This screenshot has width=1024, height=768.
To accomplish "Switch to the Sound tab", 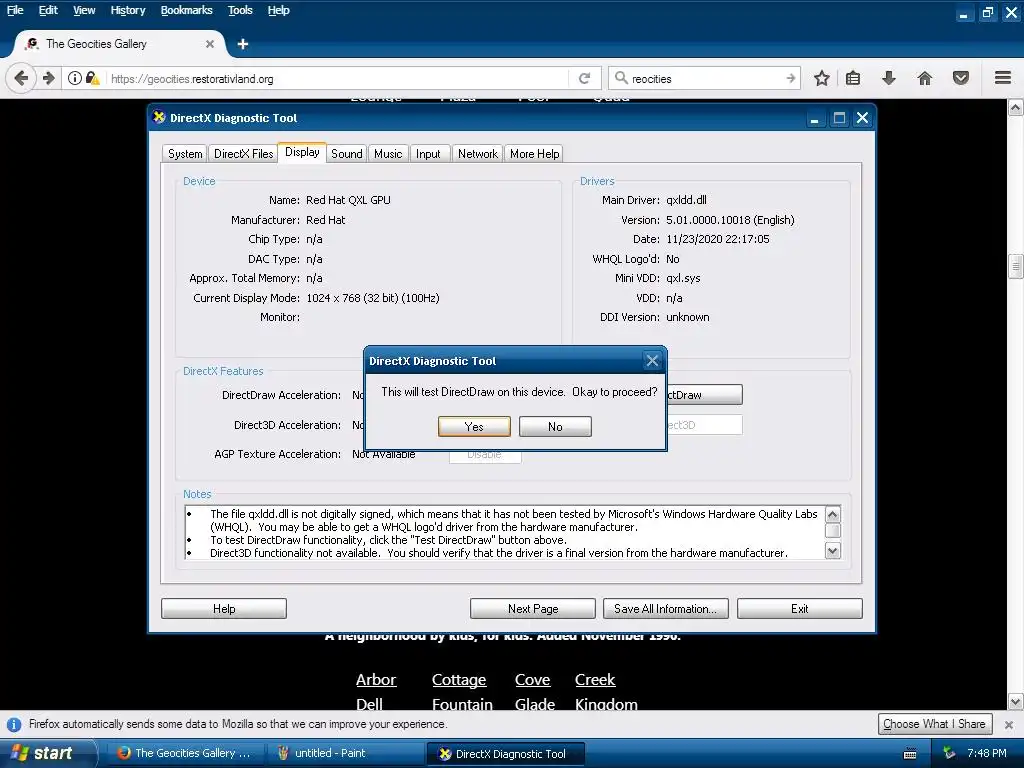I will point(346,153).
